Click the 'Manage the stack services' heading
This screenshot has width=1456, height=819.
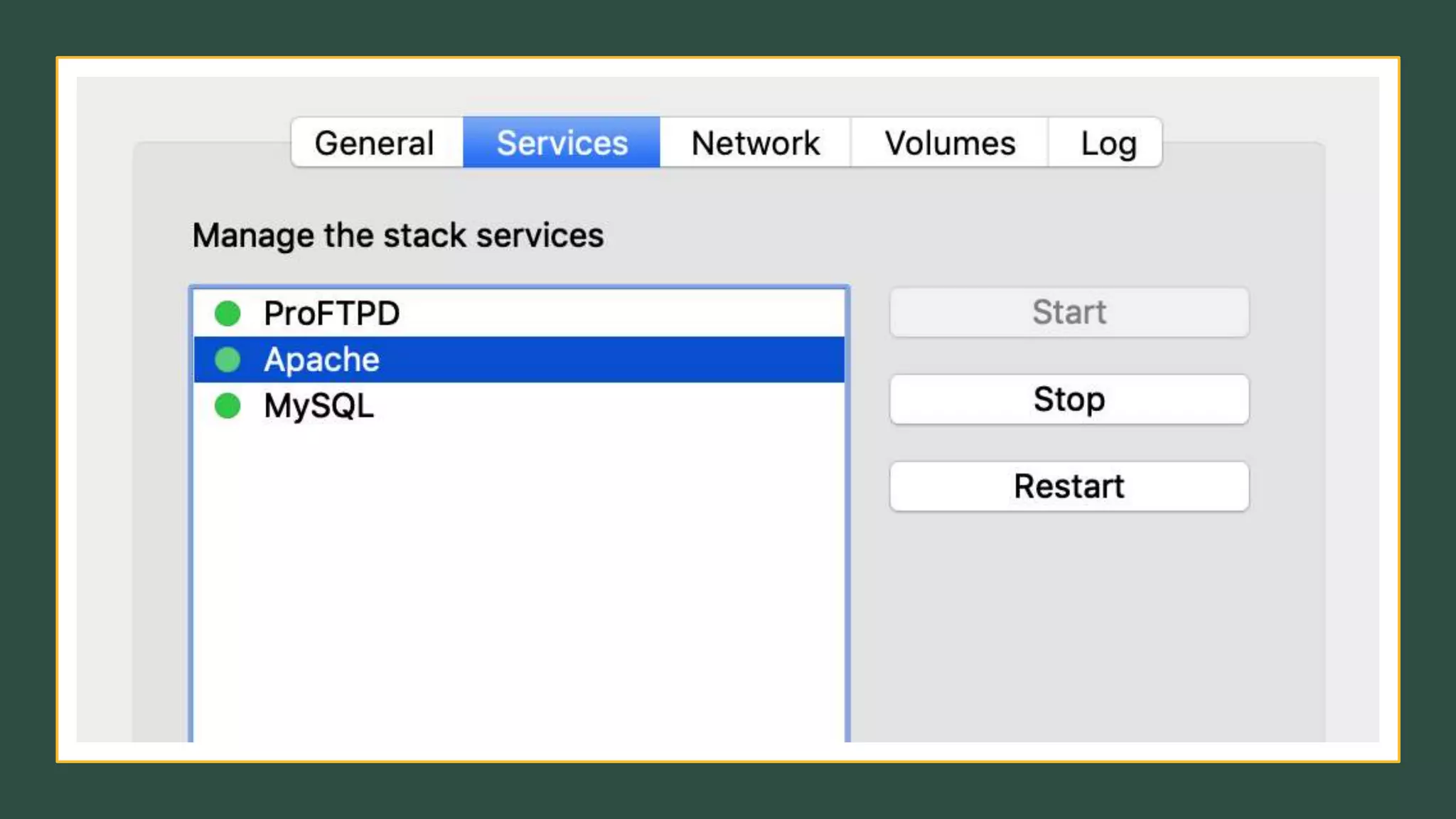coord(397,235)
